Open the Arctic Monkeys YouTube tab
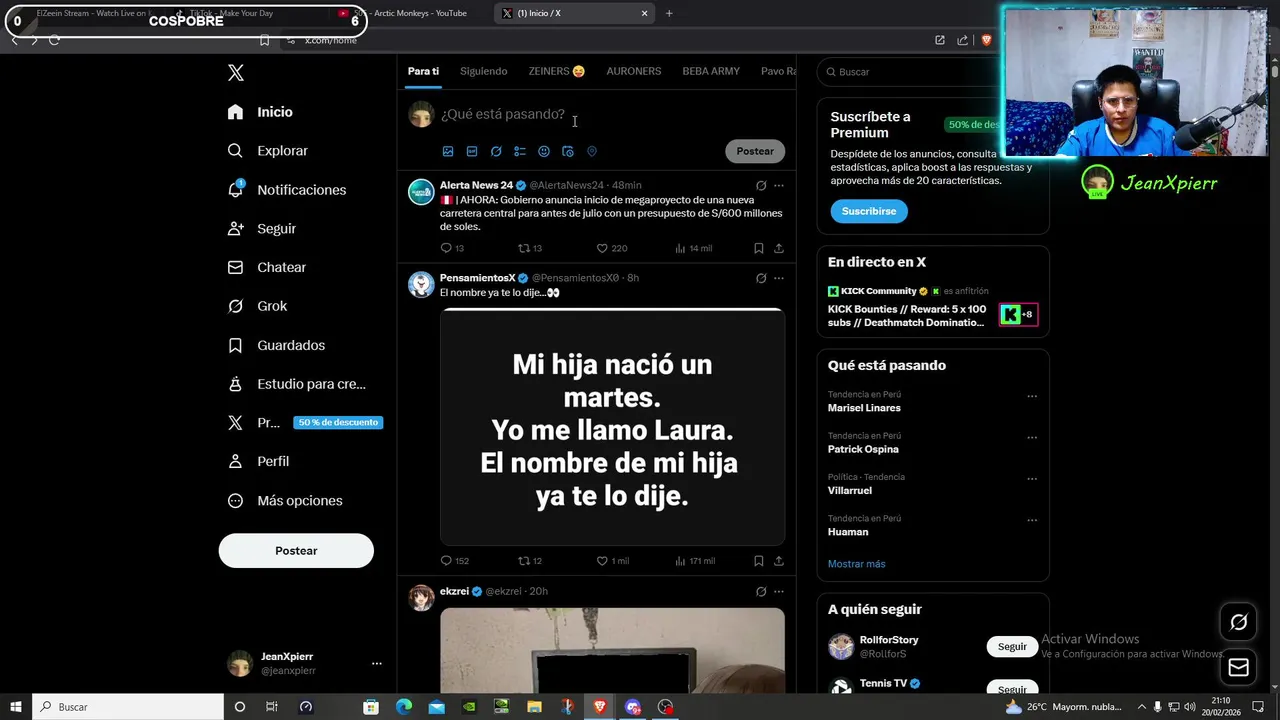The width and height of the screenshot is (1280, 720). coord(409,13)
